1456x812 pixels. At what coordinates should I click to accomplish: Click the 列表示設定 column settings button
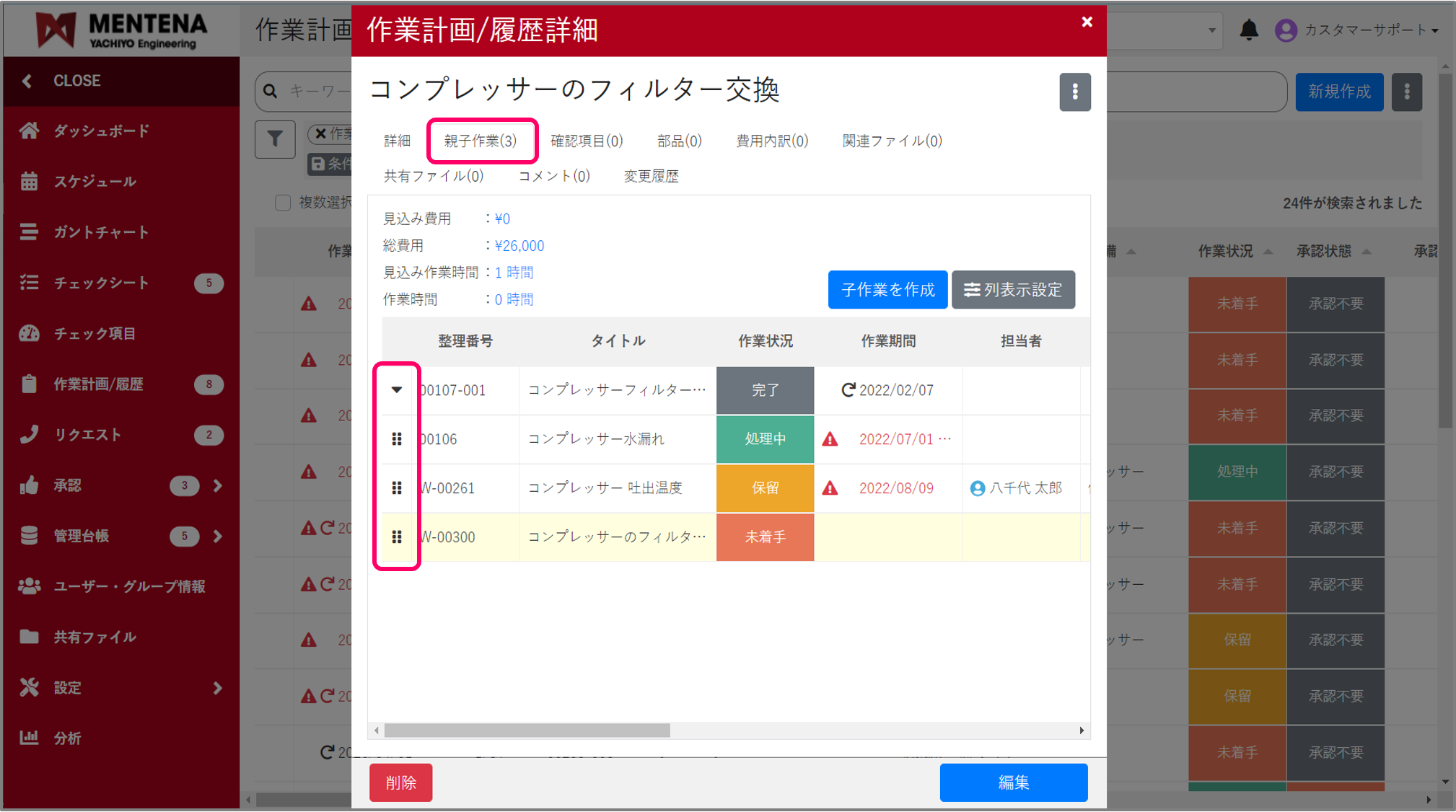[1013, 289]
